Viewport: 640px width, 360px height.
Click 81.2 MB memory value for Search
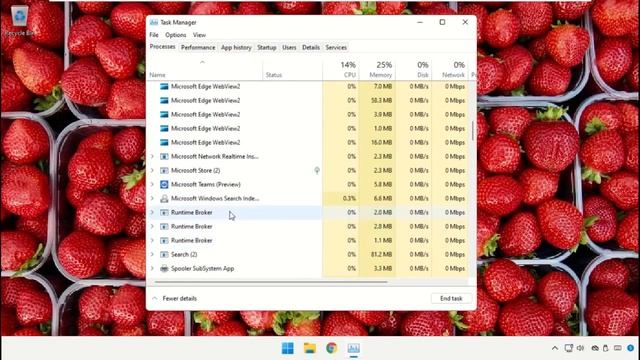(382, 254)
